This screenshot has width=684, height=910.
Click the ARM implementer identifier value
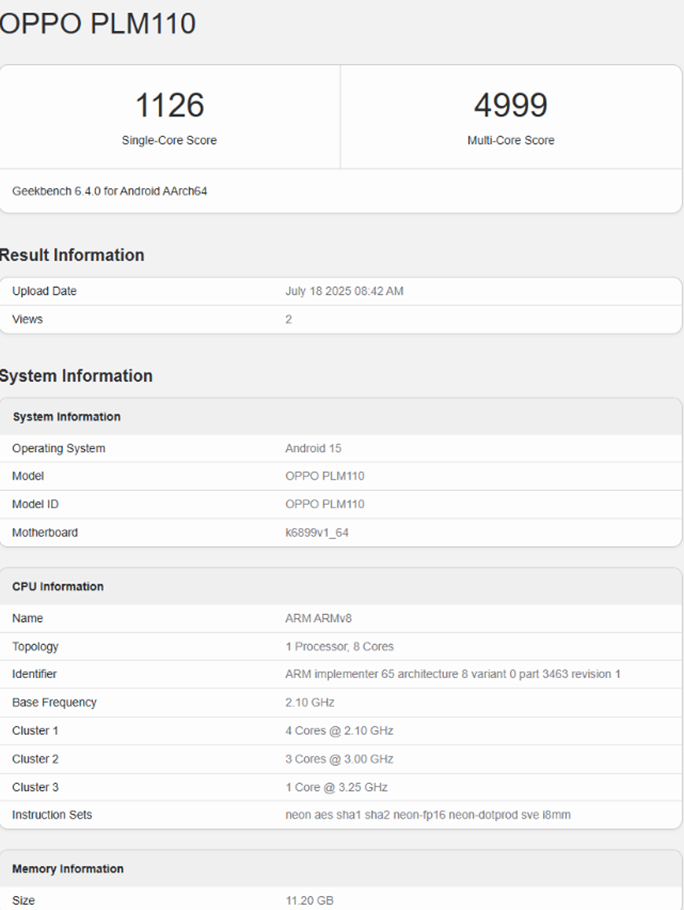click(452, 675)
